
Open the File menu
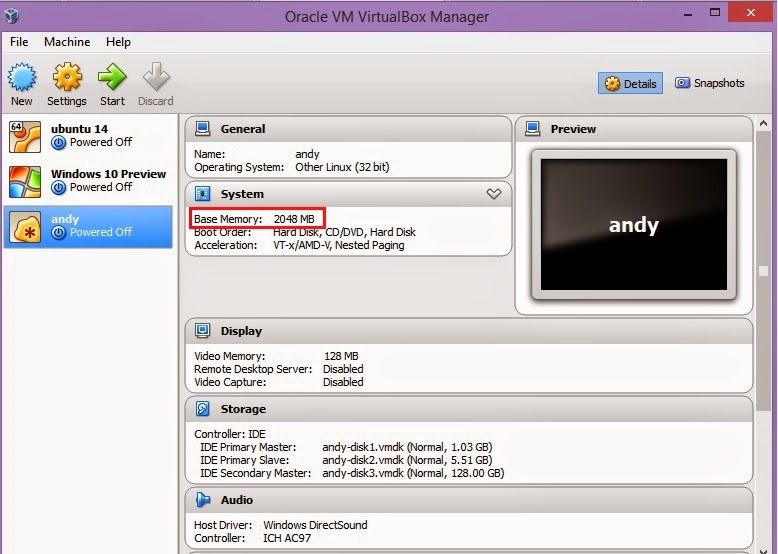(19, 42)
